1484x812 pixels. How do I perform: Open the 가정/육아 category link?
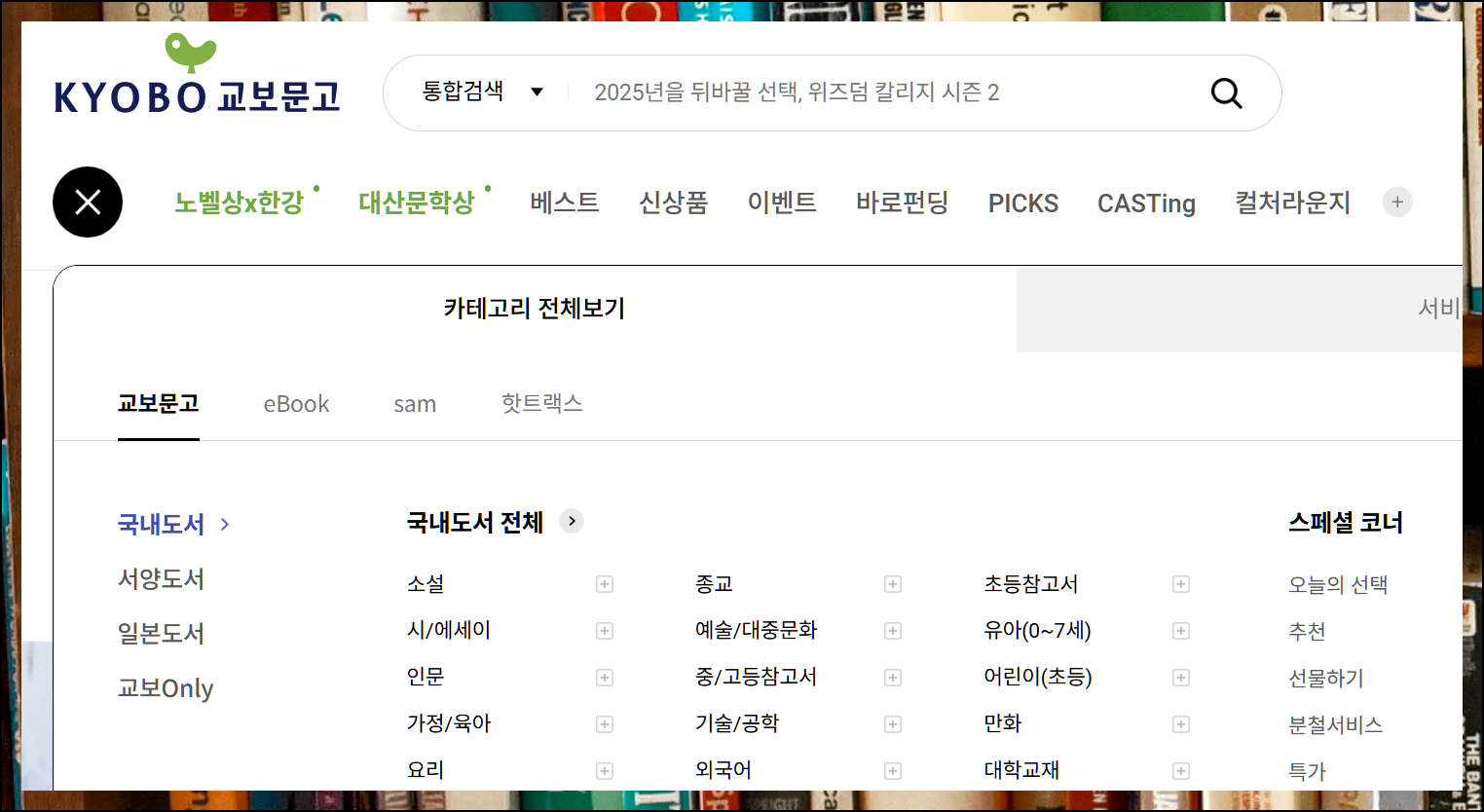(x=449, y=723)
